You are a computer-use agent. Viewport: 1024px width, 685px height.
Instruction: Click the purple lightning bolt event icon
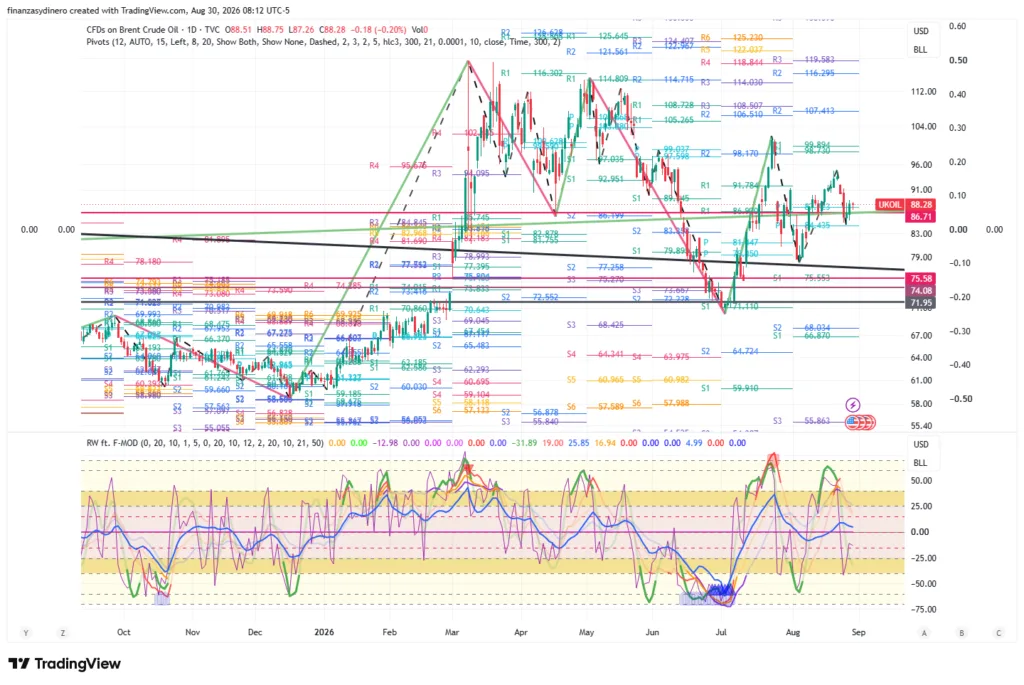click(x=852, y=405)
